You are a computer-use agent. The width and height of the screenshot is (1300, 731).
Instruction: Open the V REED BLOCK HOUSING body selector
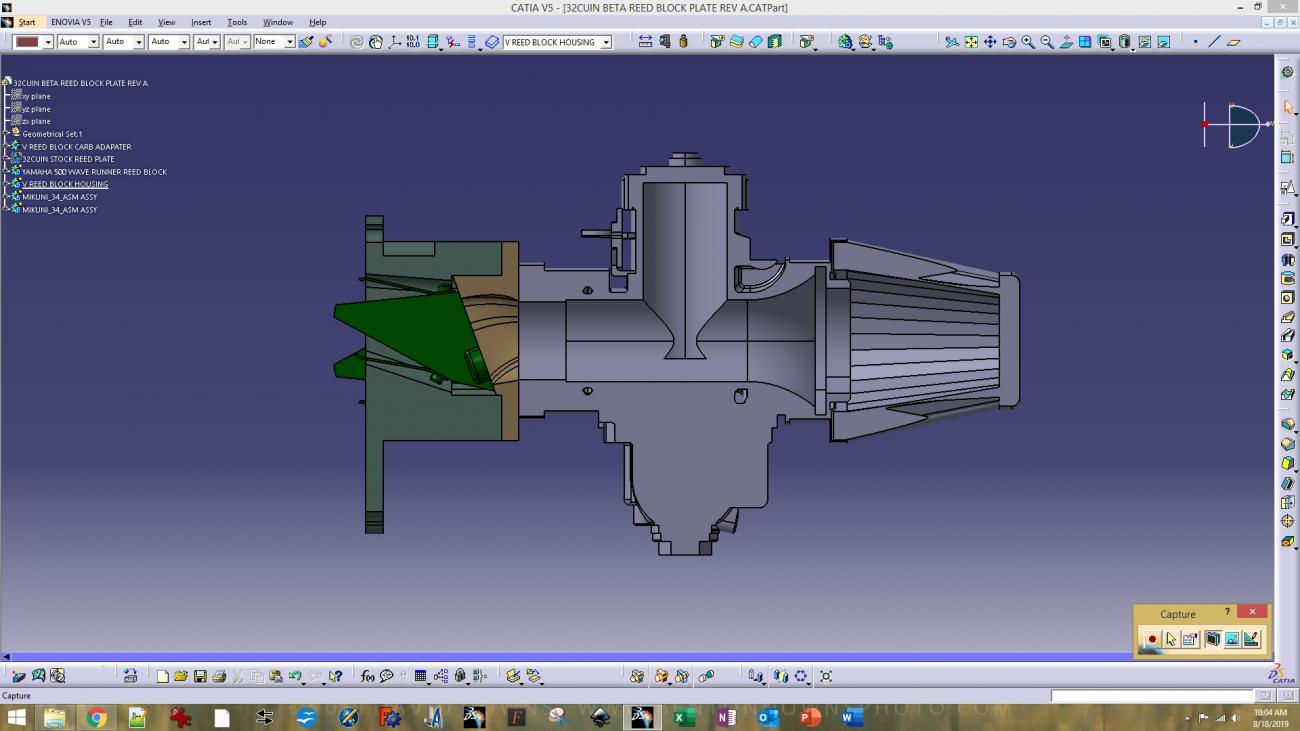(x=557, y=42)
